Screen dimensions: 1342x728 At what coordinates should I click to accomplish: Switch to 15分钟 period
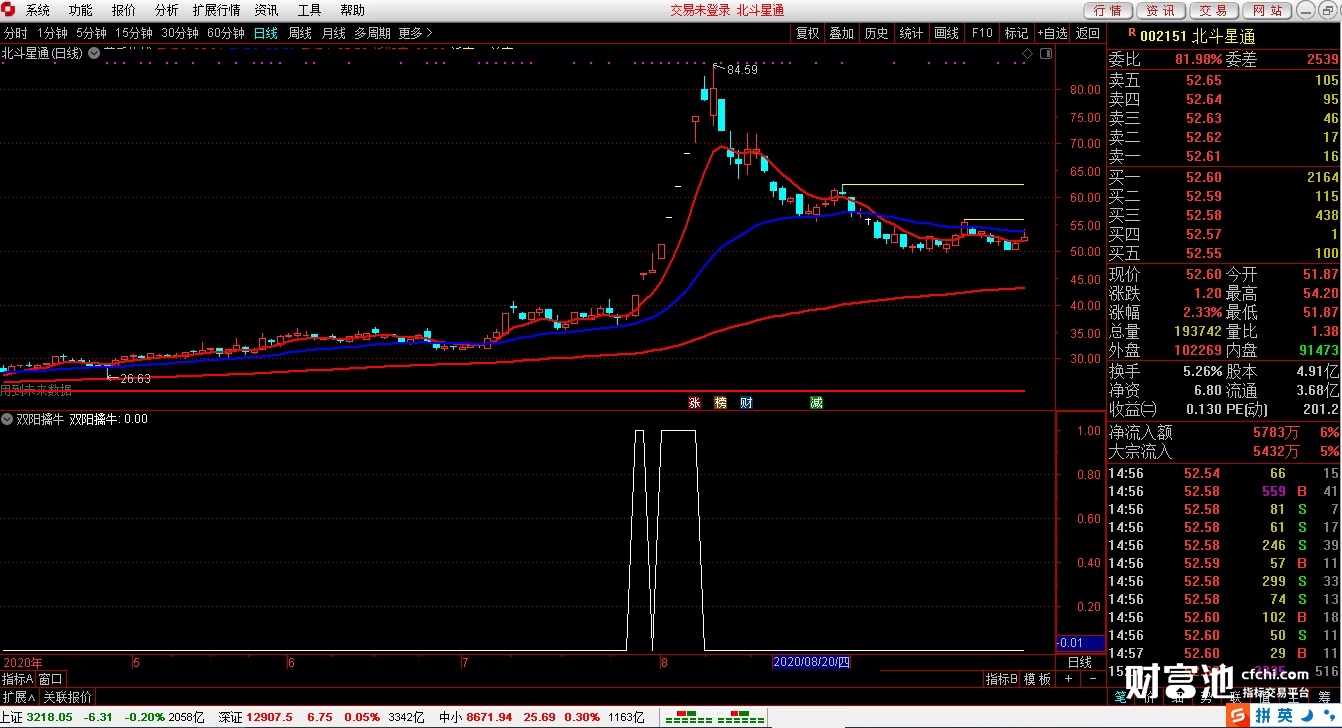[134, 33]
